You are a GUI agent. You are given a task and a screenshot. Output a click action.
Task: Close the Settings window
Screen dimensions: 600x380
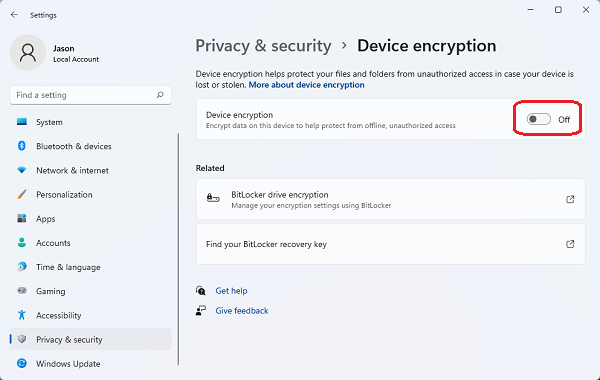586,10
